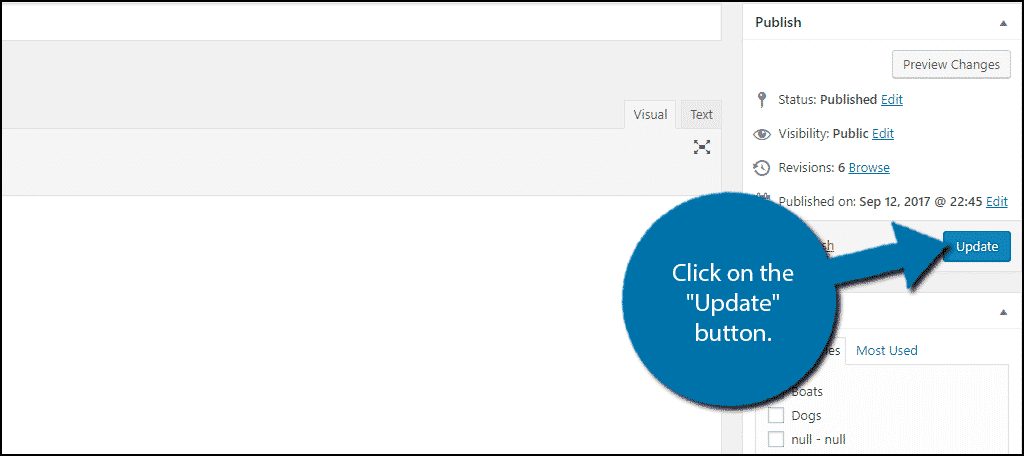Edit the post status

pyautogui.click(x=891, y=100)
